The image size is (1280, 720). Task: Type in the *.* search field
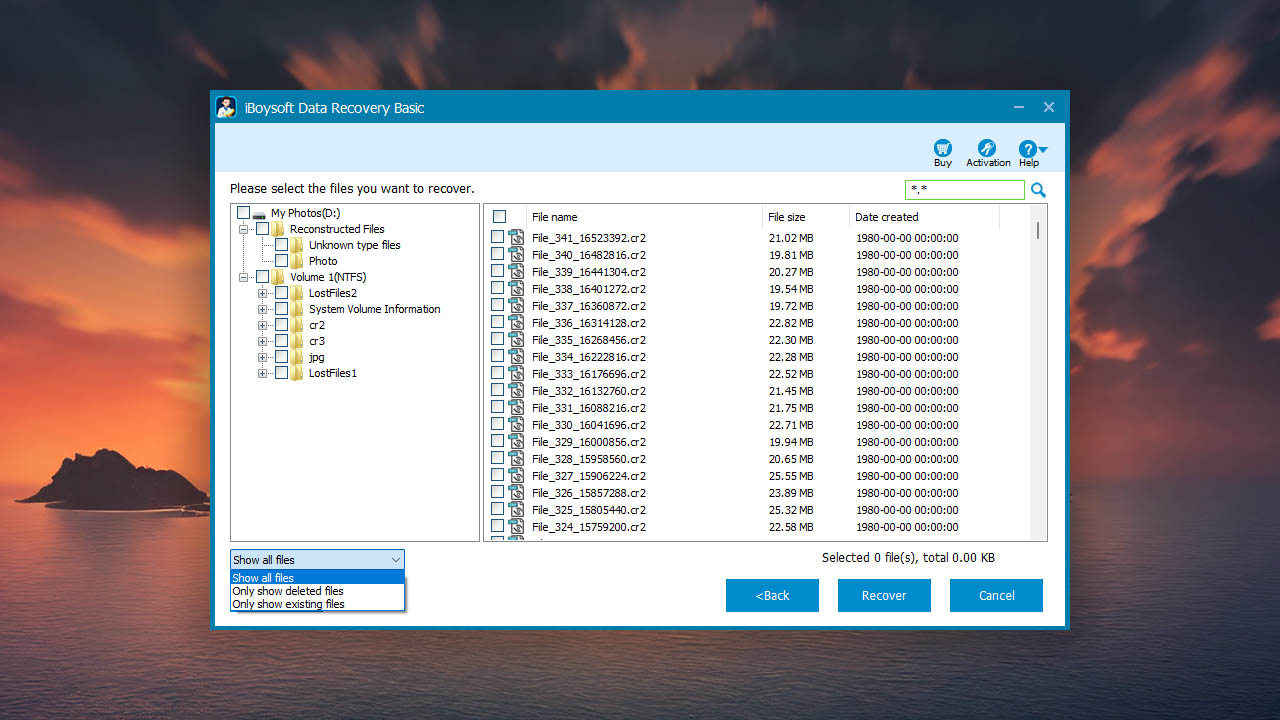coord(963,189)
